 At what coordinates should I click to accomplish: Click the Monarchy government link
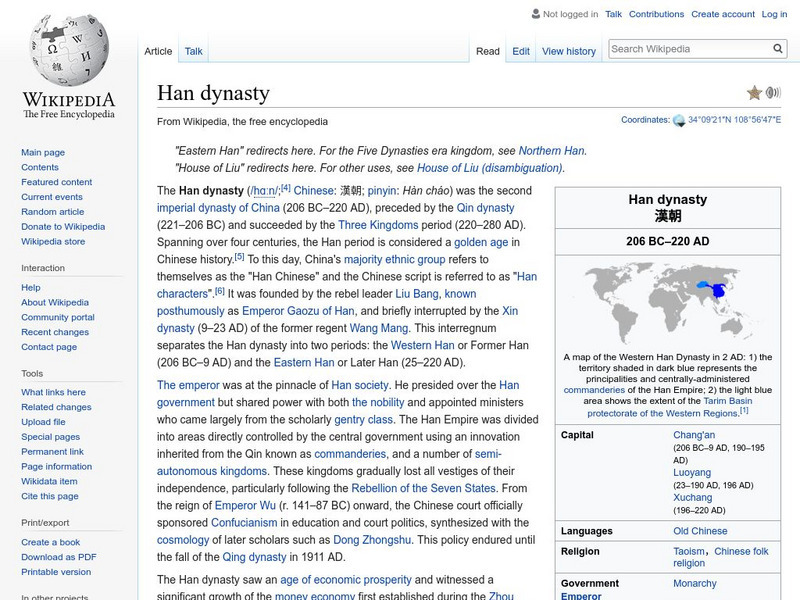pos(694,583)
